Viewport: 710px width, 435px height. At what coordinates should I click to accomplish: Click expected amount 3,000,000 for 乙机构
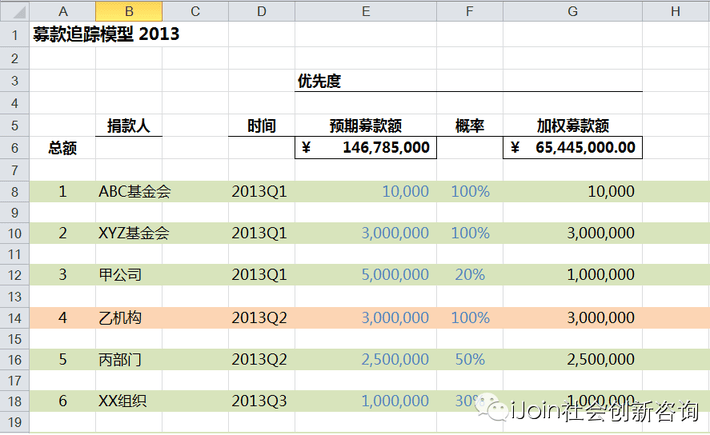click(395, 318)
